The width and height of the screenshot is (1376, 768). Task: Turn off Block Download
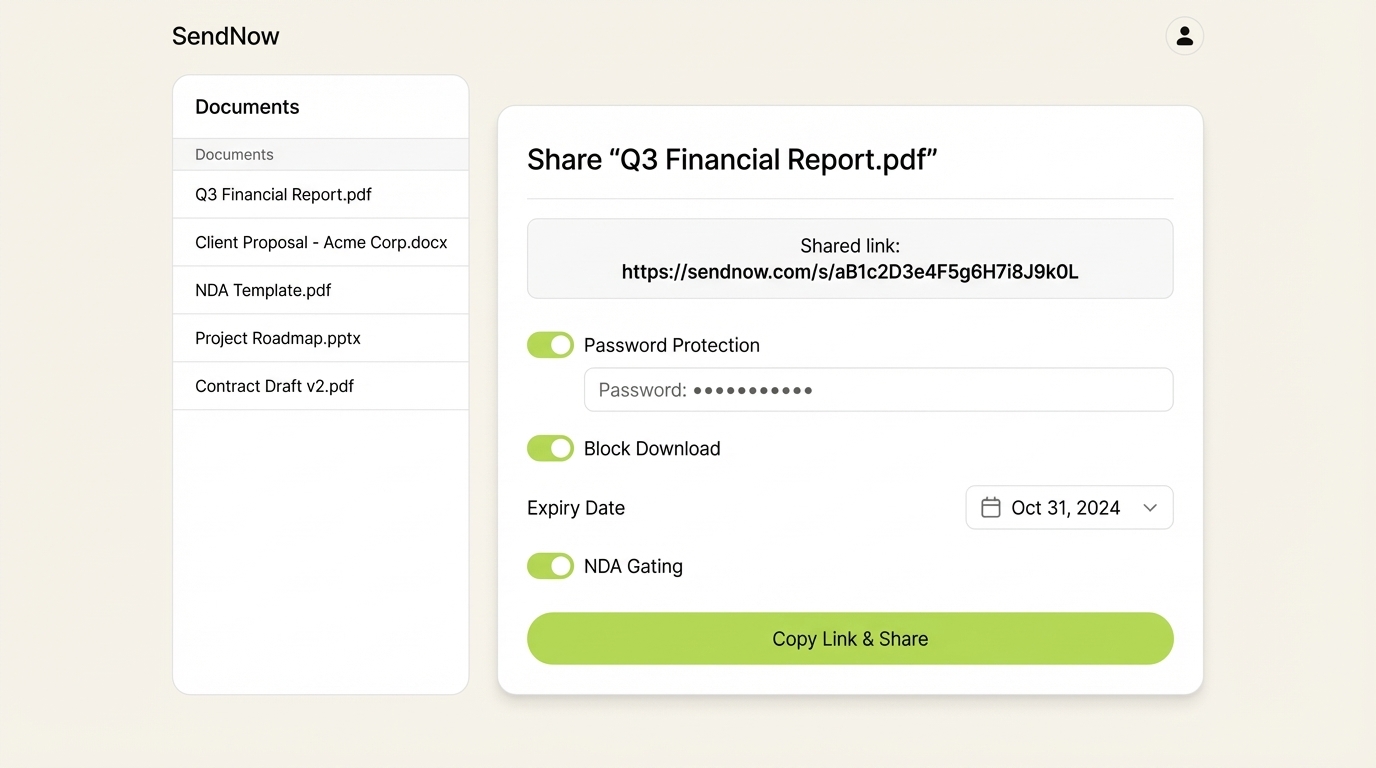pyautogui.click(x=550, y=448)
